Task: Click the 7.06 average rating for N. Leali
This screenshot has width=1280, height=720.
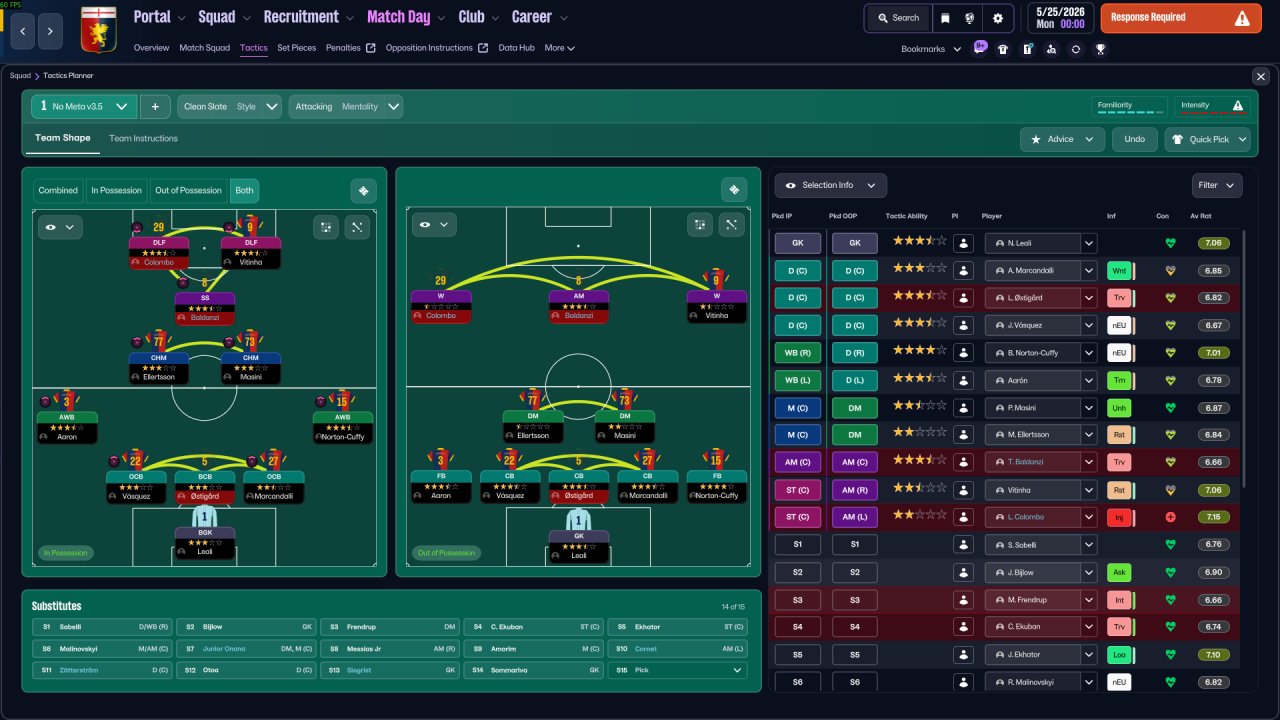Action: click(1213, 243)
